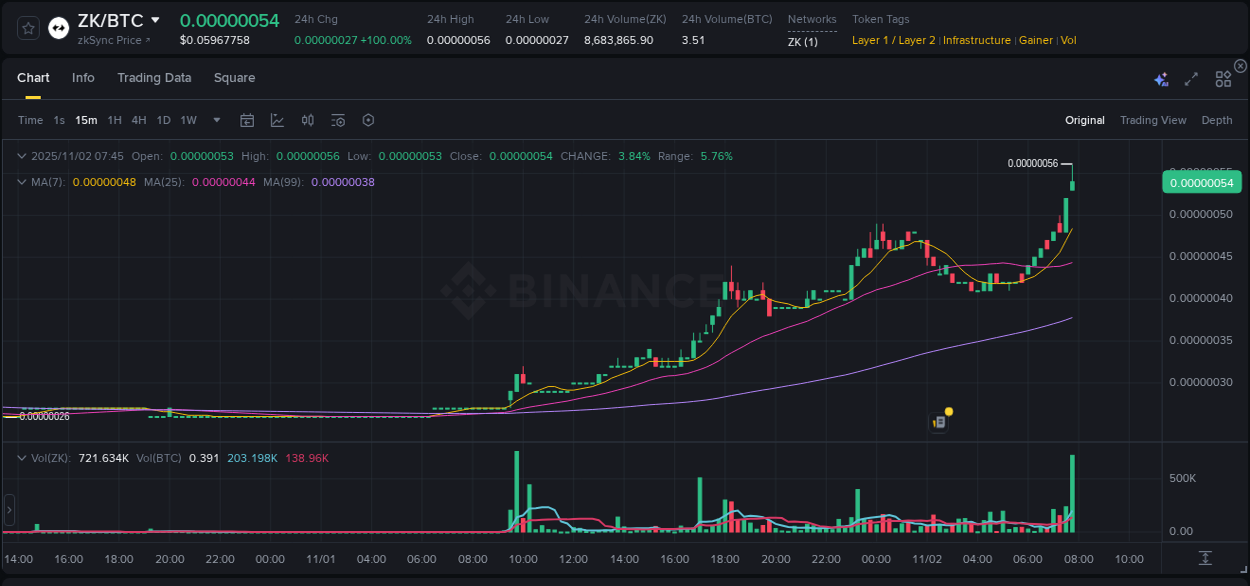Click the candlestick display icon

click(307, 120)
